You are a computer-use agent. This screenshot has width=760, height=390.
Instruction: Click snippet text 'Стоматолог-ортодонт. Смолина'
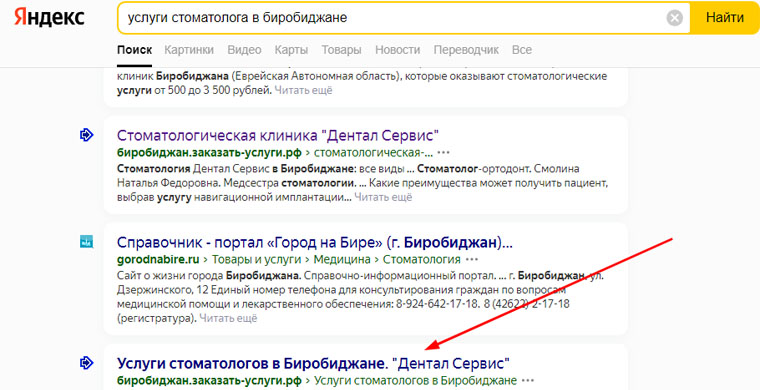[498, 169]
